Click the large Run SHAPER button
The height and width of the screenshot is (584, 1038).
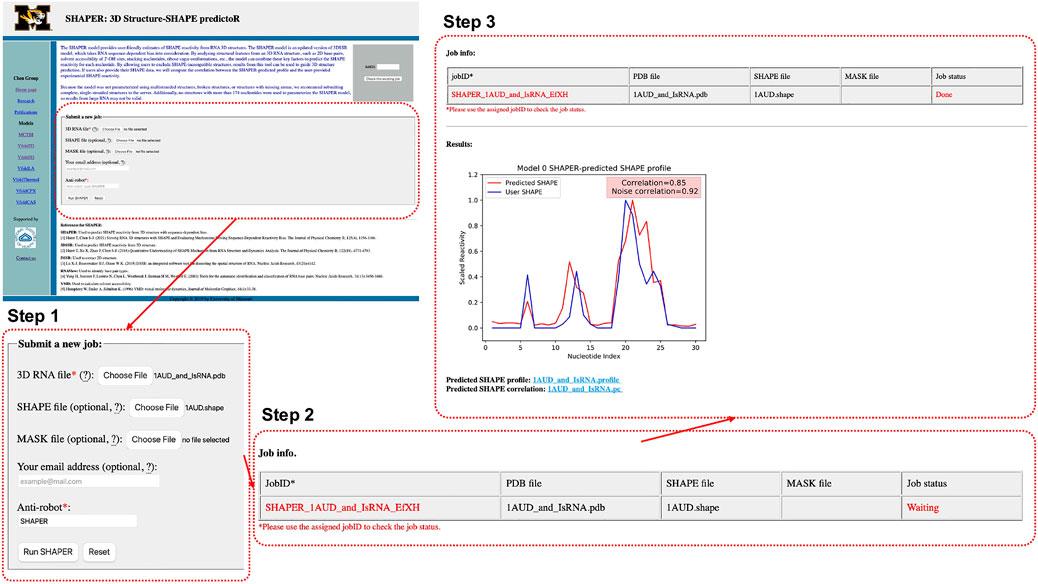pyautogui.click(x=48, y=552)
